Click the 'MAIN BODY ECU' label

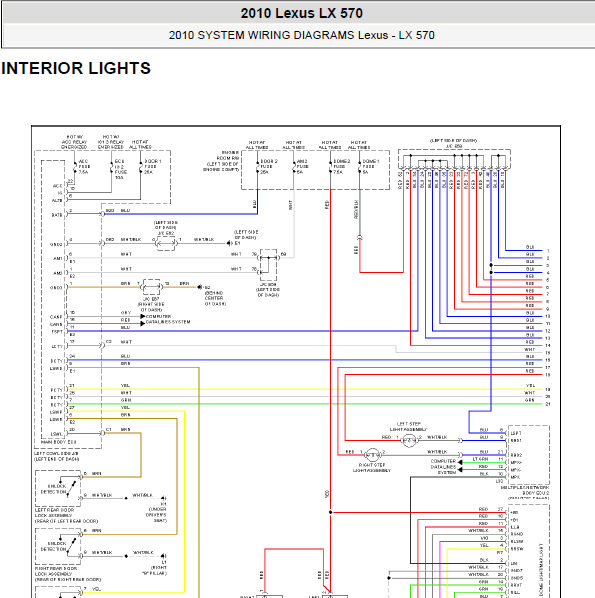click(x=59, y=442)
